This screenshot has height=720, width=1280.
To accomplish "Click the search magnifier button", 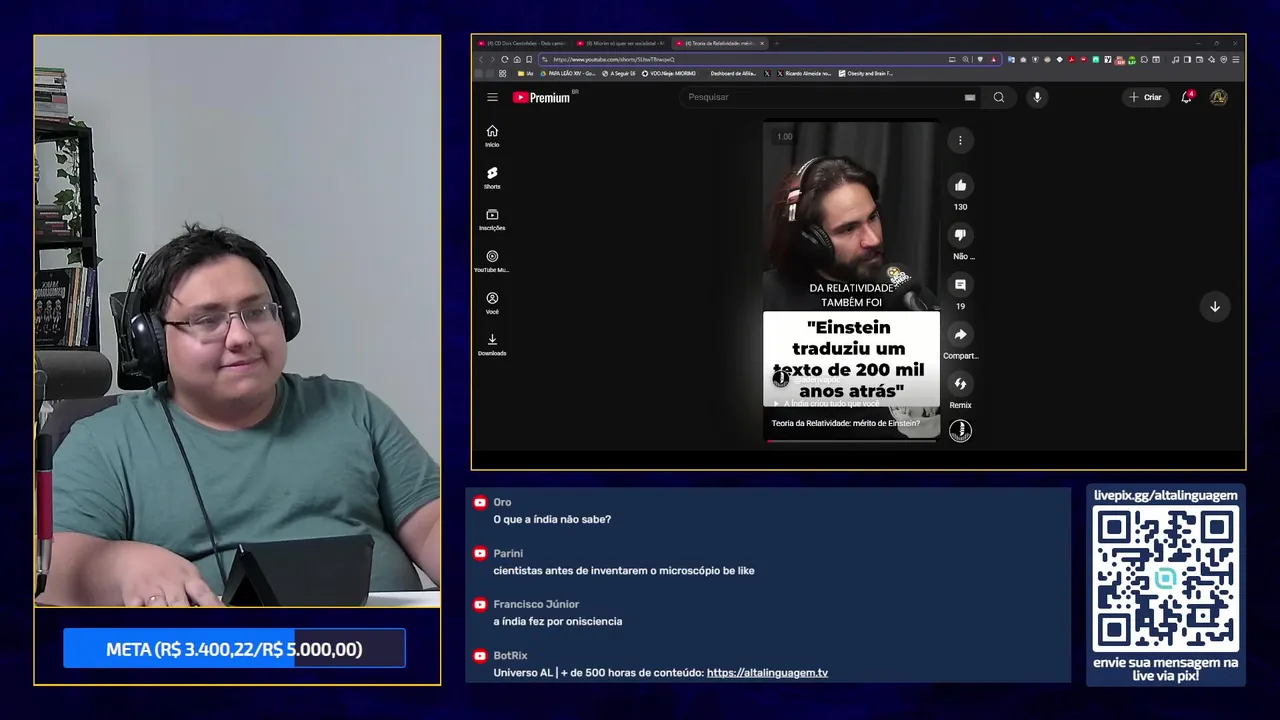I will tap(999, 97).
